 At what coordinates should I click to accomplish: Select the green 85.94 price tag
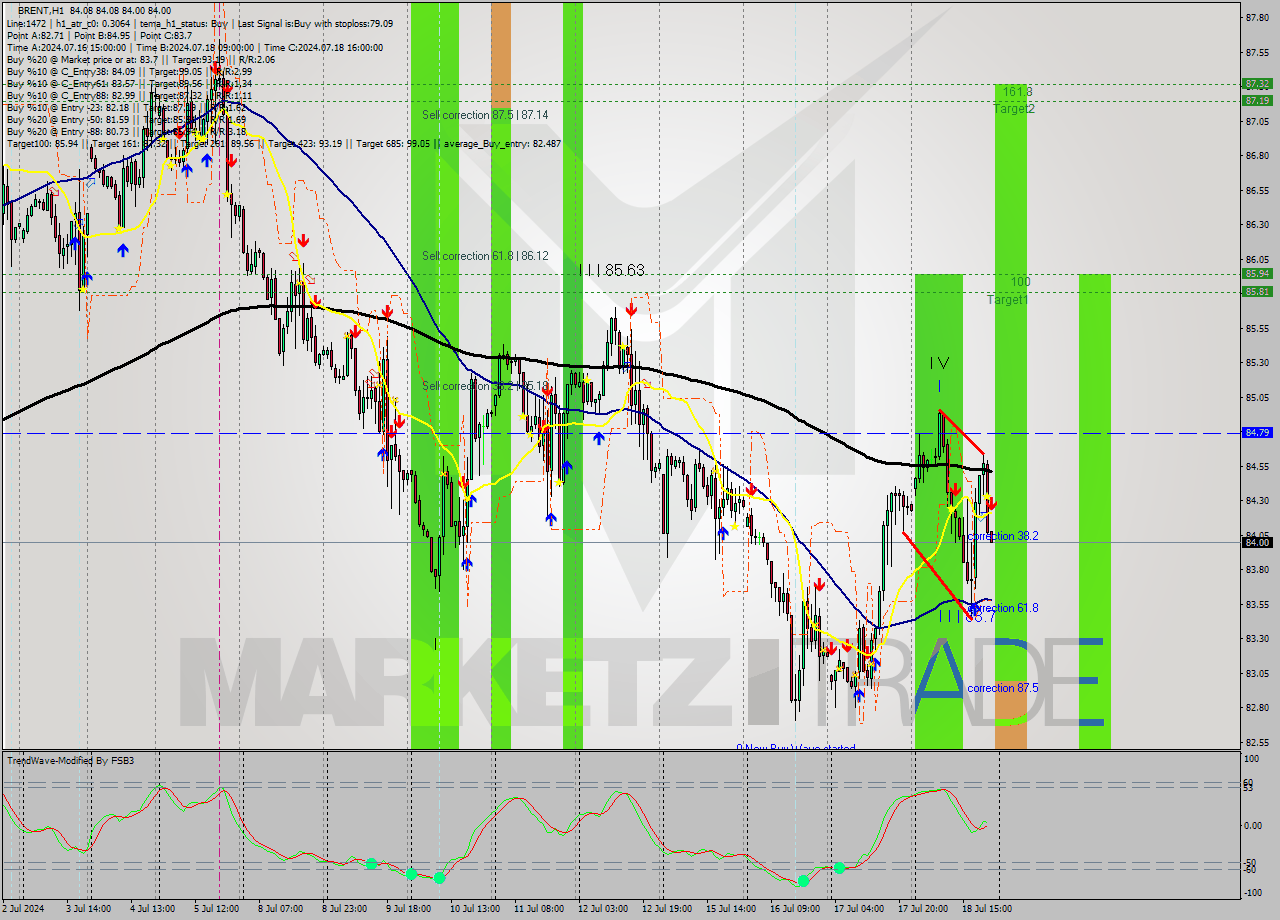click(x=1256, y=273)
